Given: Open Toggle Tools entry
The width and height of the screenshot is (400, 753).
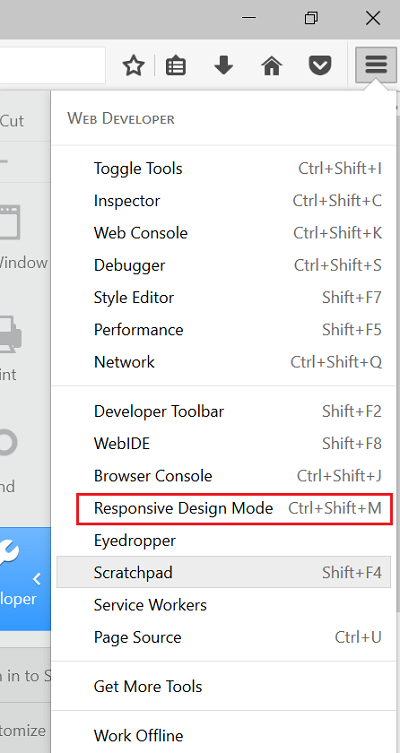Looking at the screenshot, I should pos(223,169).
